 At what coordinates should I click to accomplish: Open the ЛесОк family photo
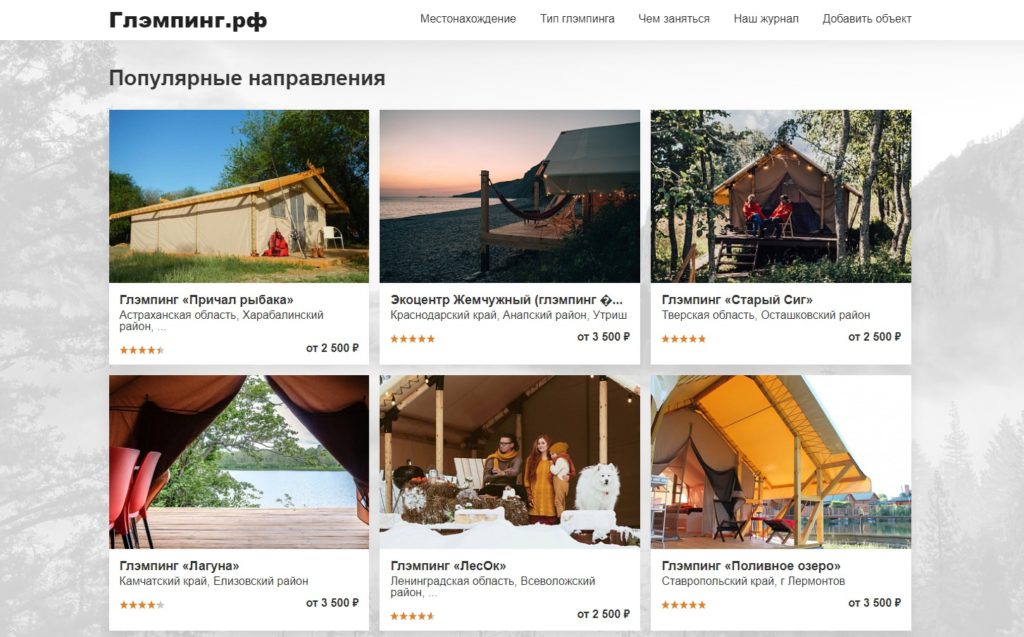[x=509, y=462]
